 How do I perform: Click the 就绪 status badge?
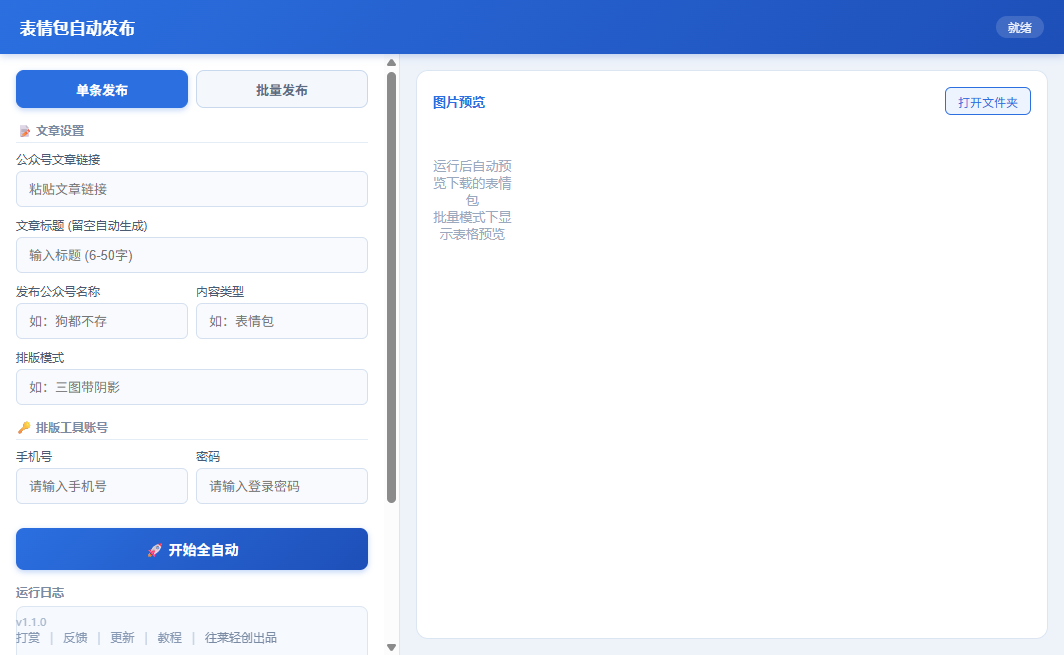coord(1019,27)
